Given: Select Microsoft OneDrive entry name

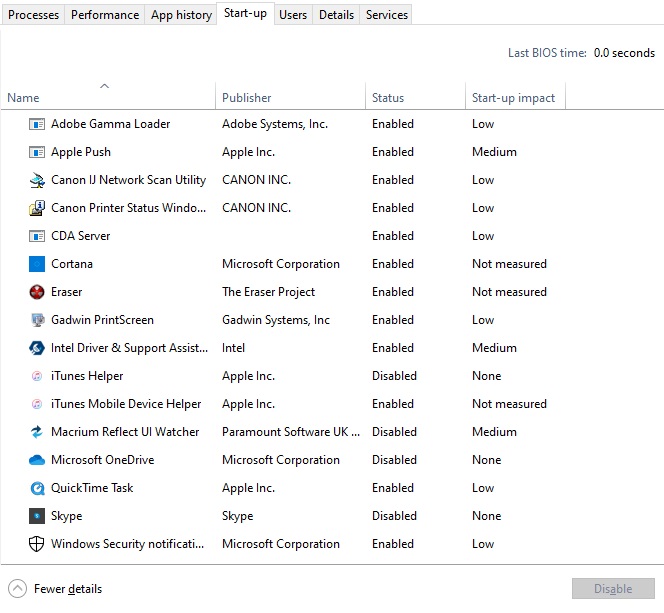Looking at the screenshot, I should [102, 460].
